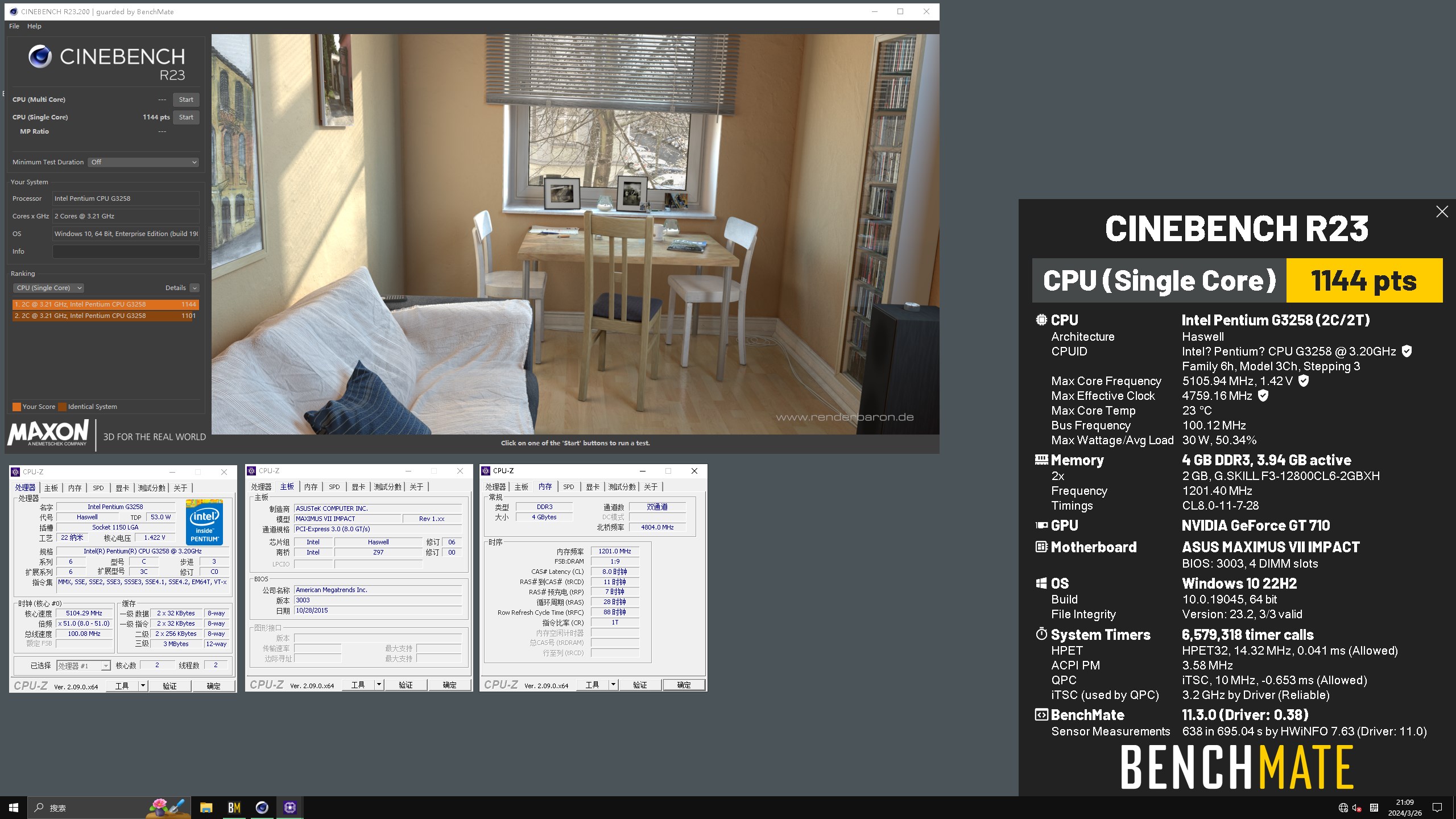Open 工具 dropdown arrow in second CPU-Z
Image resolution: width=1456 pixels, height=819 pixels.
379,685
